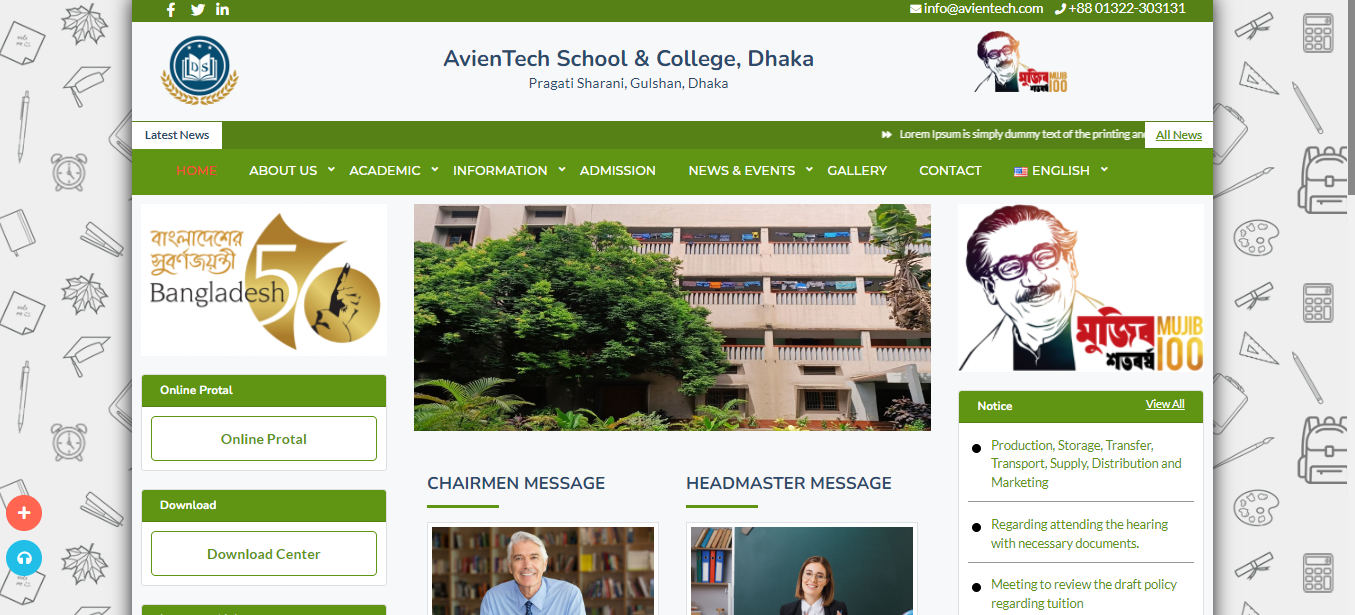This screenshot has height=615, width=1355.
Task: Open the Twitter icon in top bar
Action: (x=198, y=10)
